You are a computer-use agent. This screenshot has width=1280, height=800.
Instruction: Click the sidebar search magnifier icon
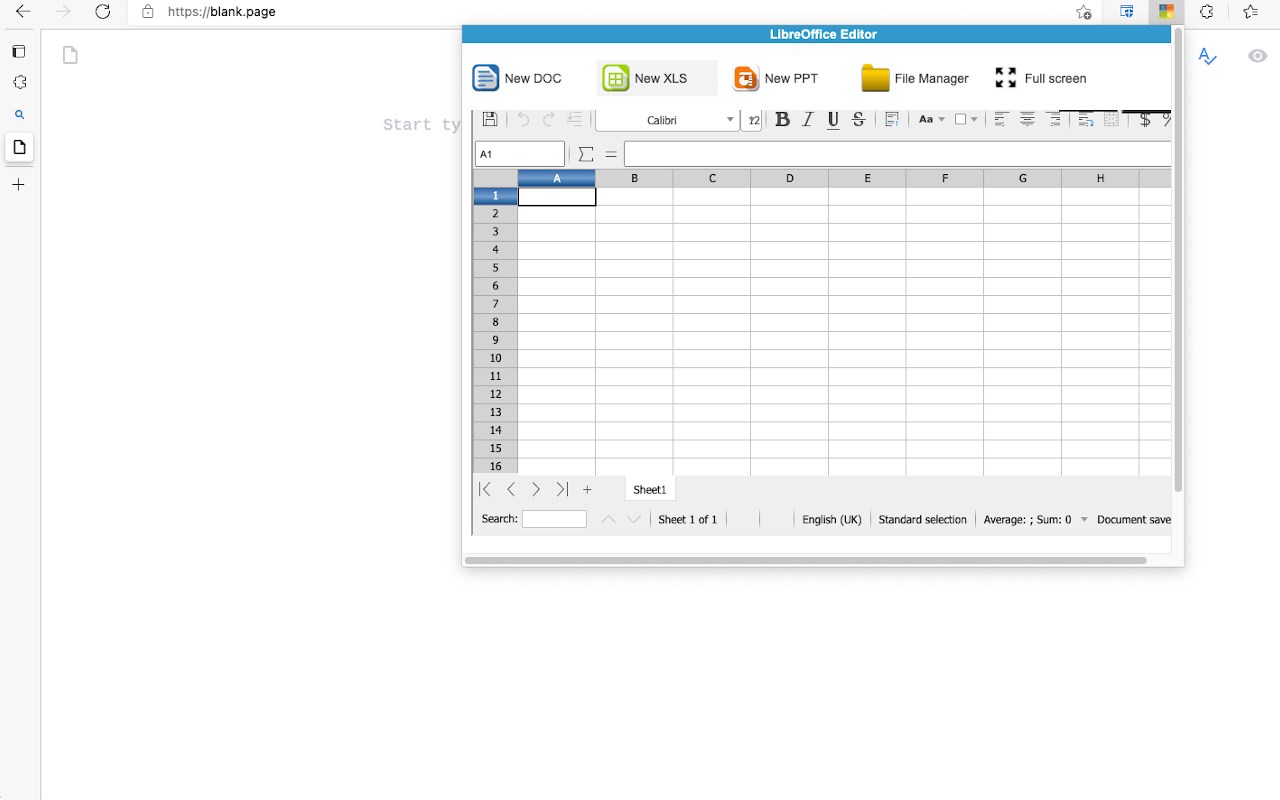pos(19,115)
